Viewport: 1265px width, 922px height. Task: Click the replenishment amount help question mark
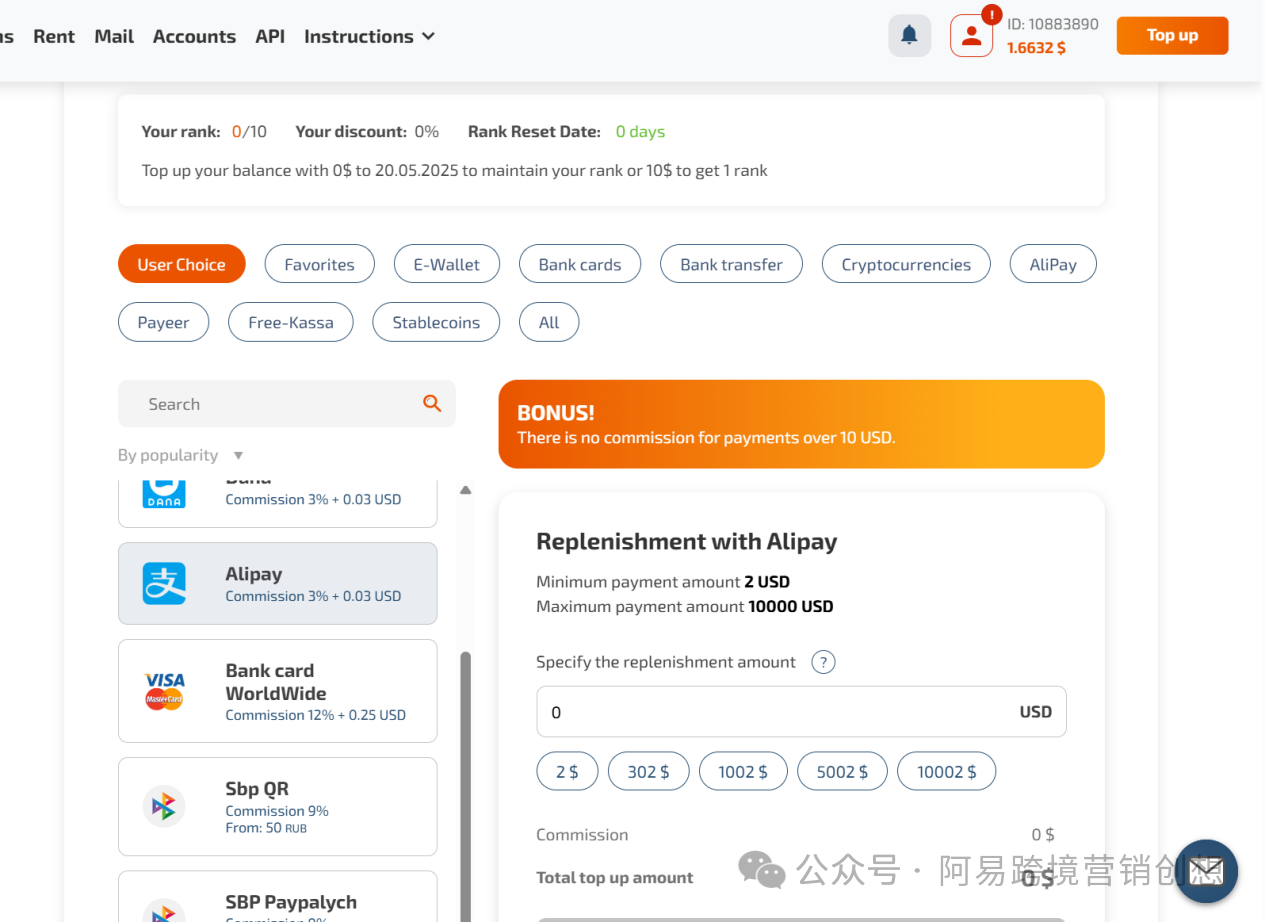pyautogui.click(x=823, y=662)
